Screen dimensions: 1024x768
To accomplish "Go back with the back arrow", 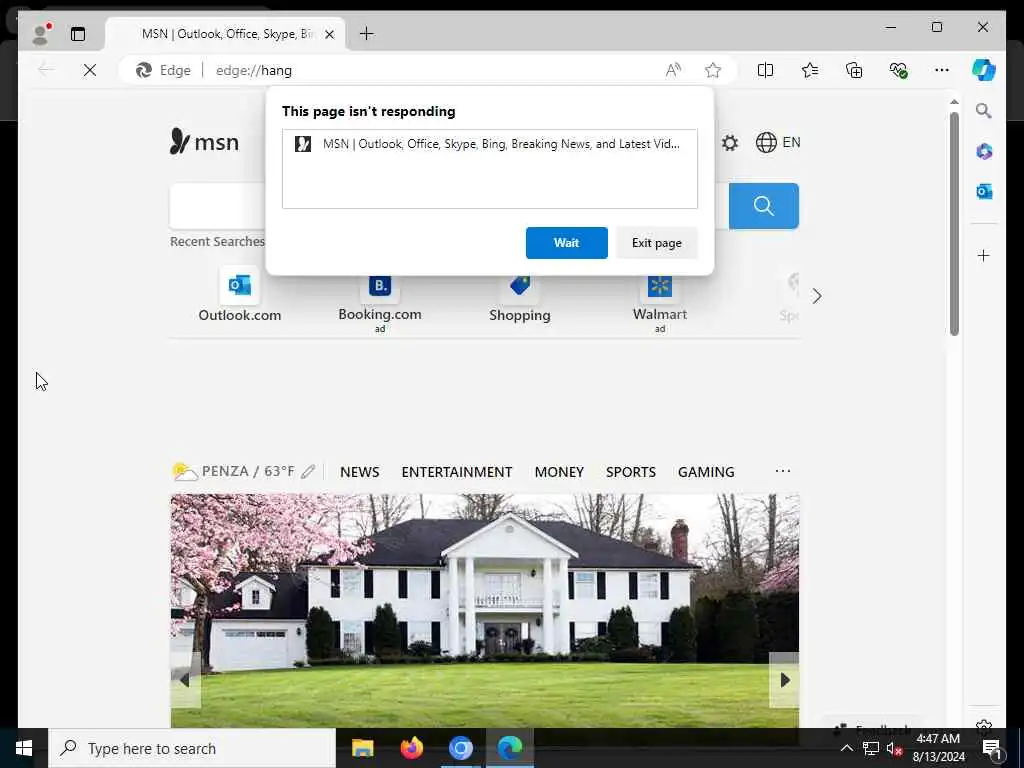I will [46, 70].
